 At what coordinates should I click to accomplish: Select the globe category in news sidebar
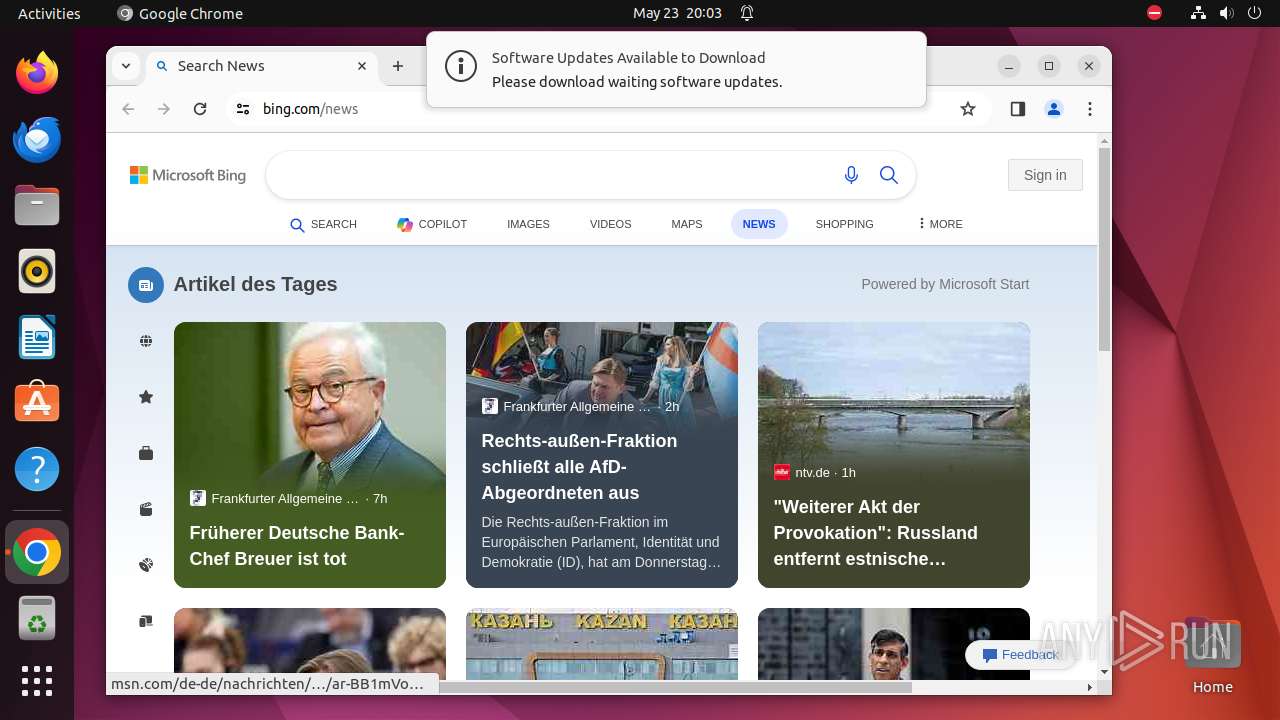tap(146, 341)
